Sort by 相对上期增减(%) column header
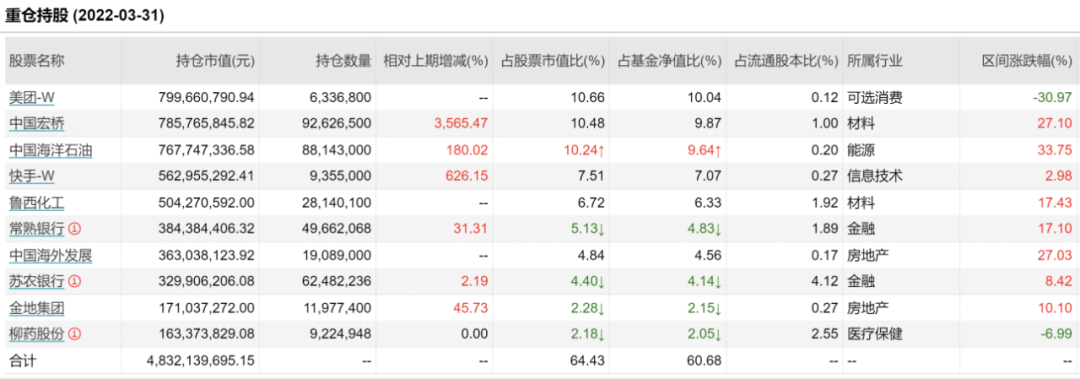The height and width of the screenshot is (379, 1080). [436, 61]
